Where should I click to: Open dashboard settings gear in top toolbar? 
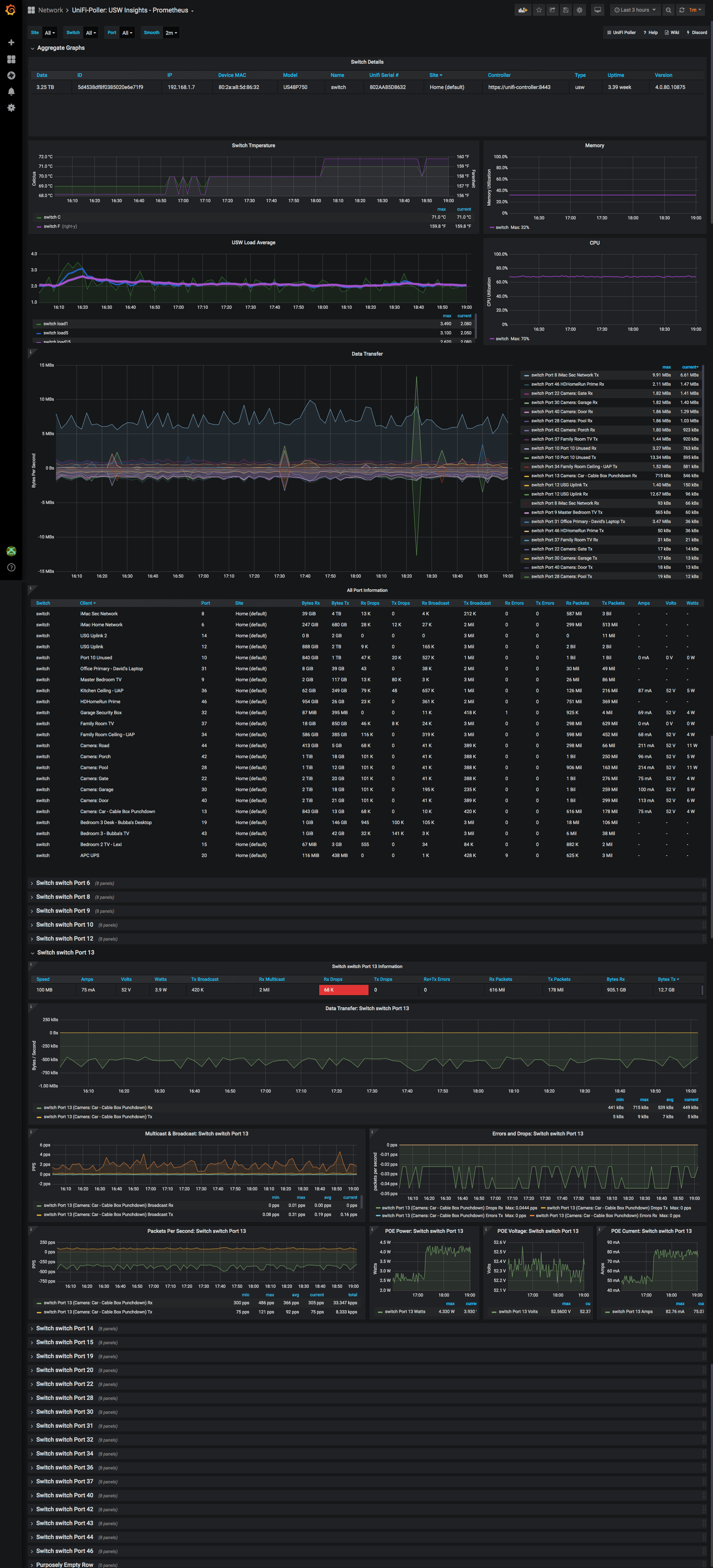[579, 10]
